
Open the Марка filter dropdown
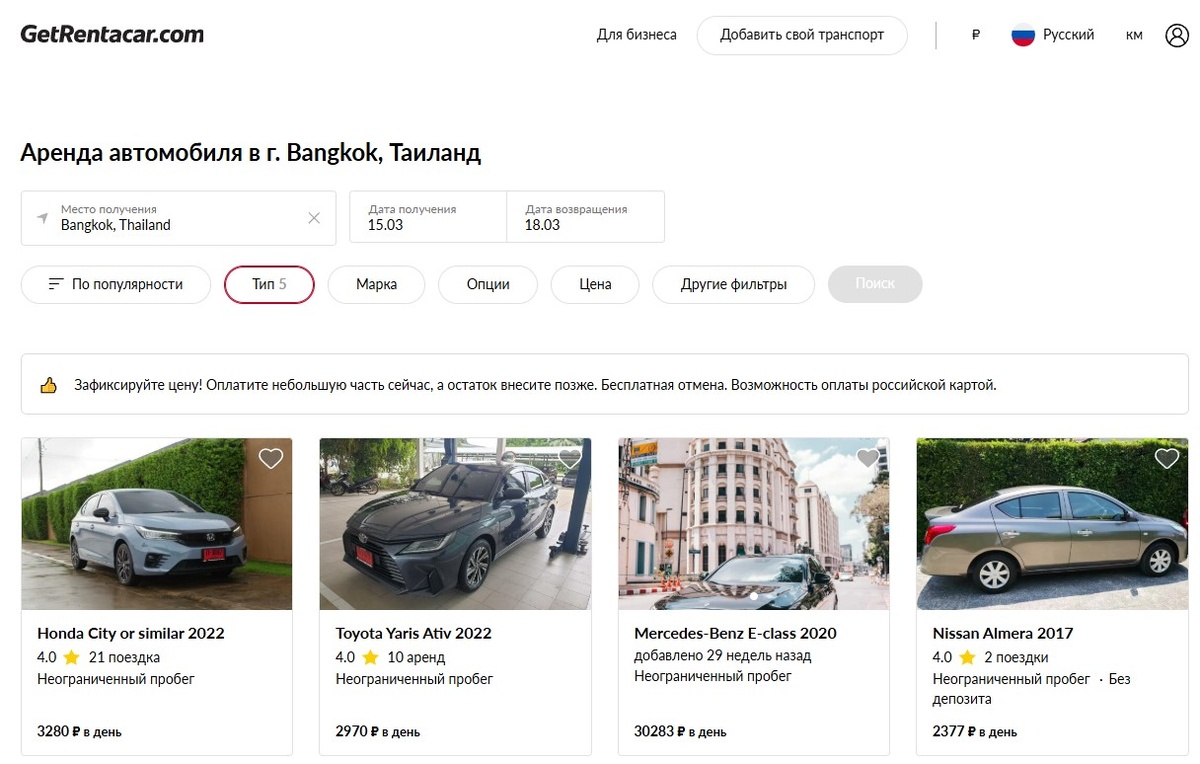pyautogui.click(x=376, y=284)
